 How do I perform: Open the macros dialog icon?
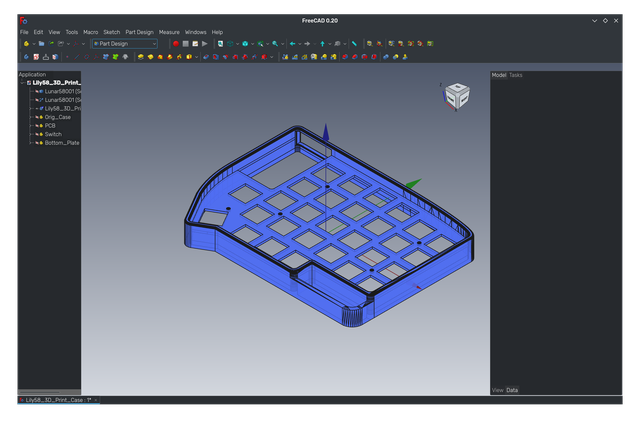coord(195,44)
